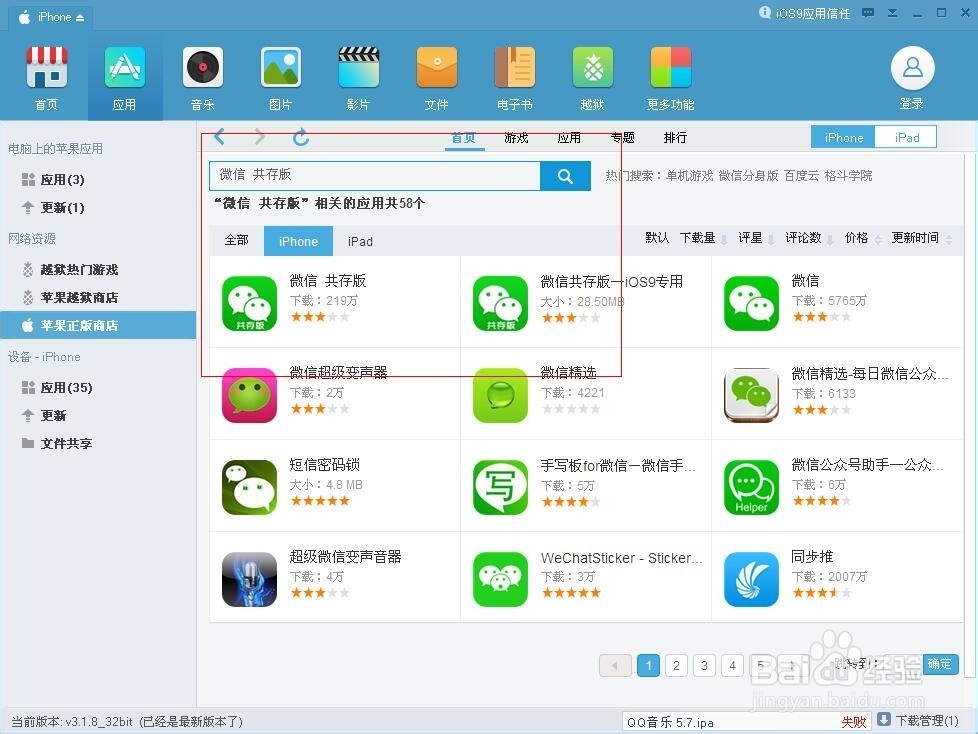Go to results page 3

click(x=704, y=665)
